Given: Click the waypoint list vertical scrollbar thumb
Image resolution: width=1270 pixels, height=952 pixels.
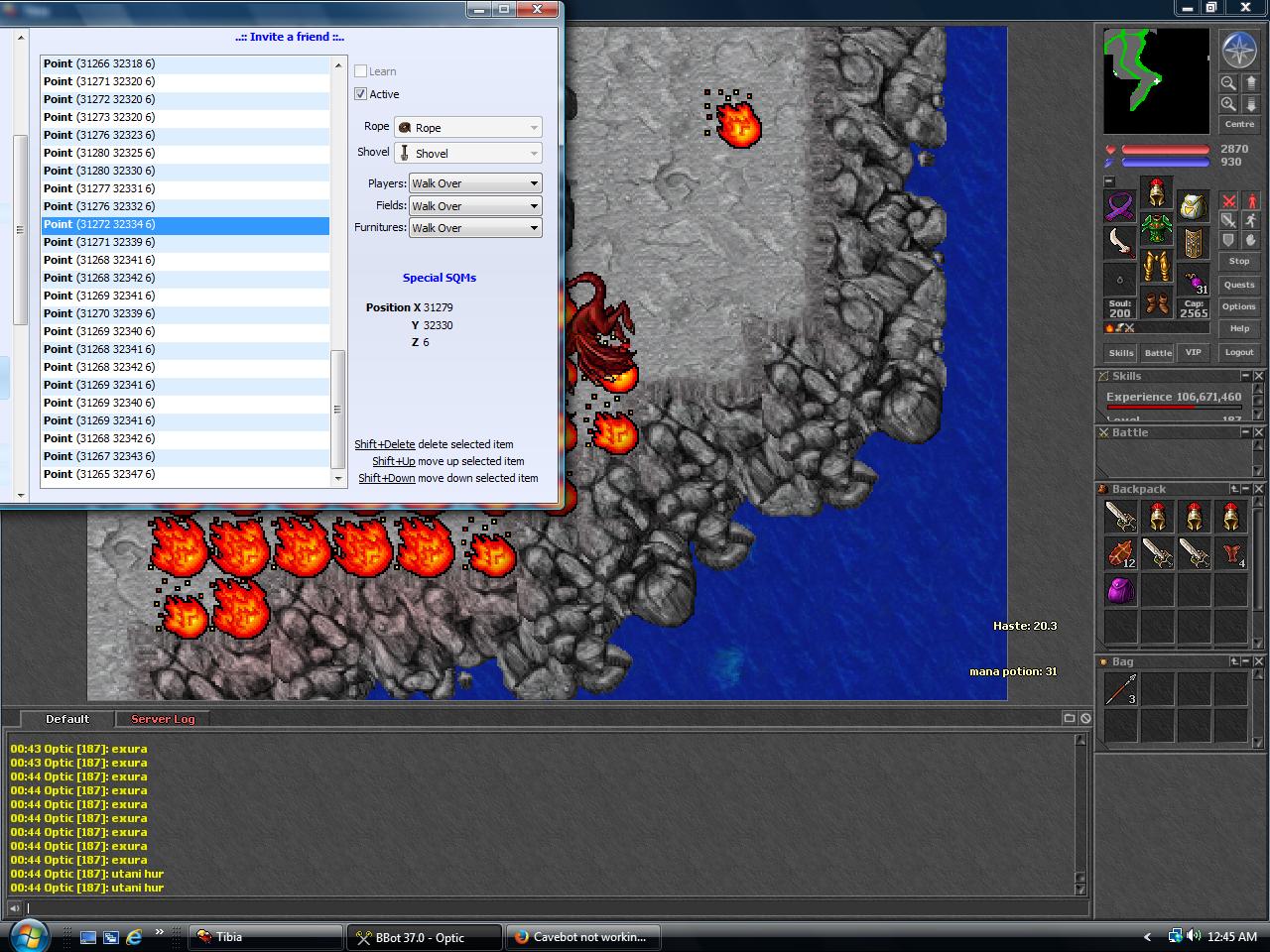Looking at the screenshot, I should pyautogui.click(x=337, y=409).
